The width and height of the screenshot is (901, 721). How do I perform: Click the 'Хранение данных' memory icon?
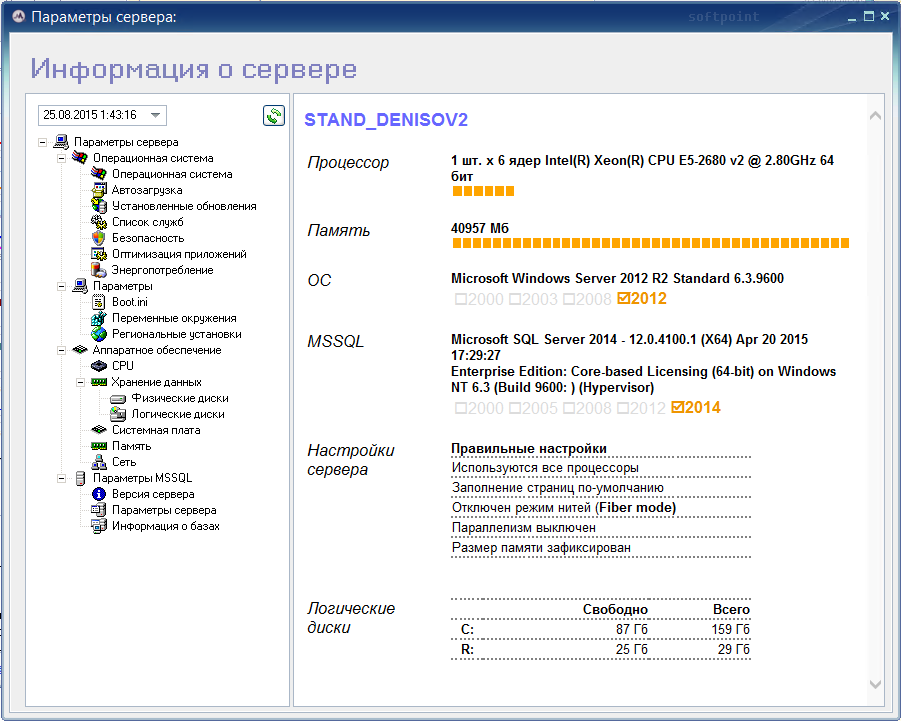click(x=99, y=381)
